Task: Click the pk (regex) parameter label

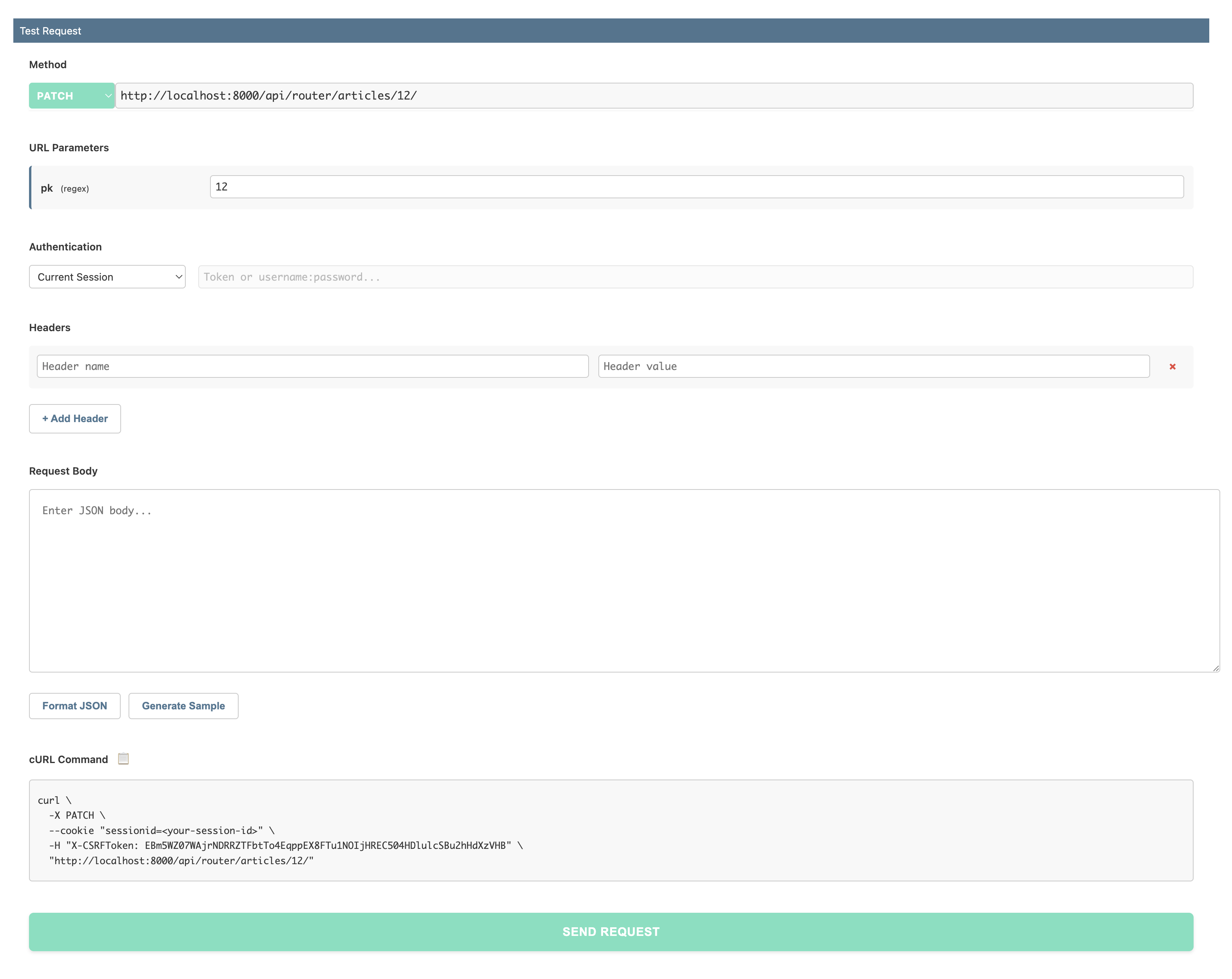Action: pos(65,188)
